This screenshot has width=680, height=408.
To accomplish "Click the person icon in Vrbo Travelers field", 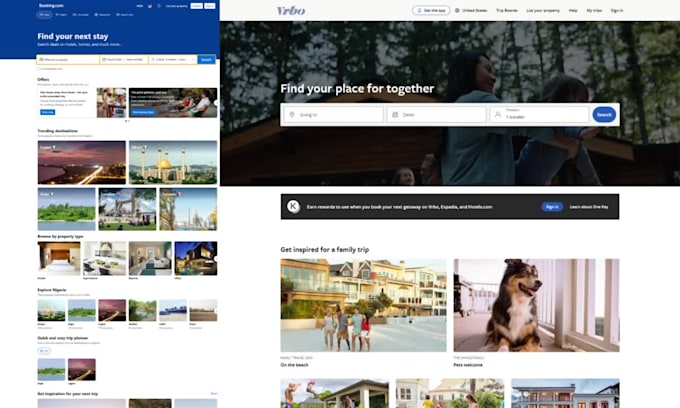I will (498, 114).
